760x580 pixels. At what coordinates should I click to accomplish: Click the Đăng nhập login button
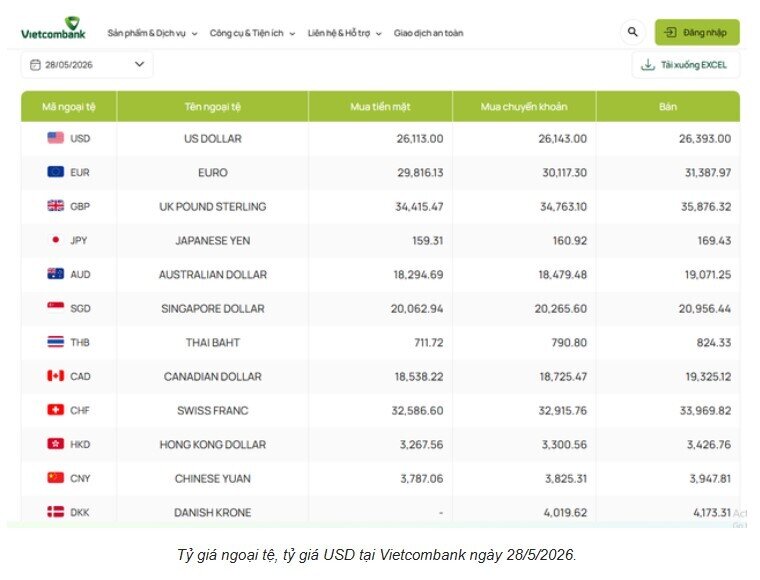pos(697,32)
